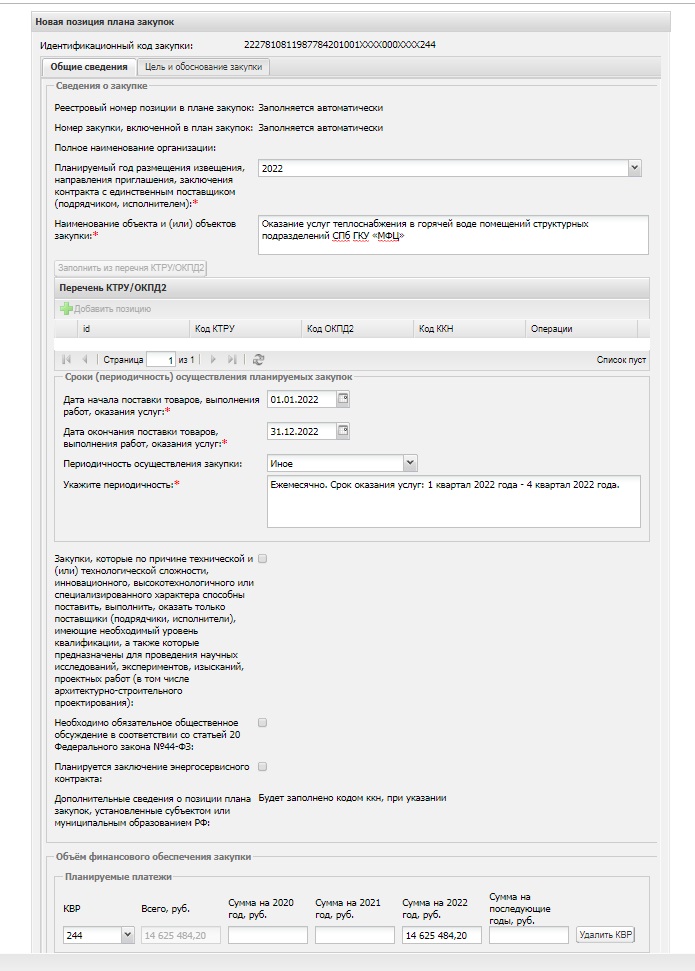Click Список пуст status text

(621, 360)
